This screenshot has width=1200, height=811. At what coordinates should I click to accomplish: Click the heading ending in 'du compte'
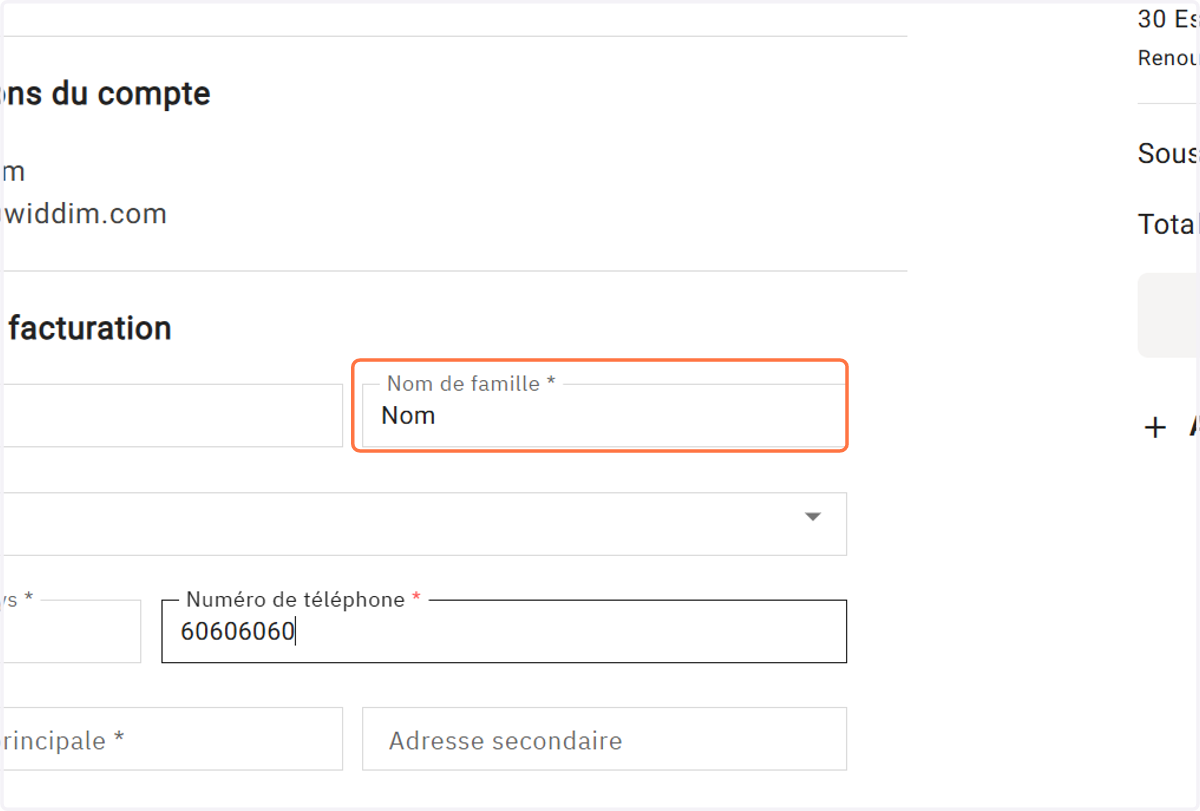click(x=106, y=94)
